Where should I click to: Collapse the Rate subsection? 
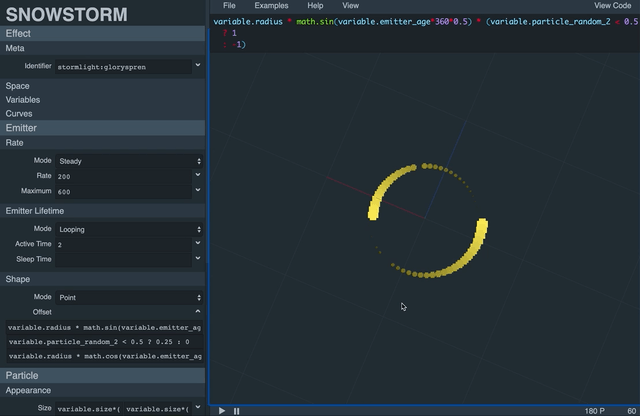click(x=102, y=143)
